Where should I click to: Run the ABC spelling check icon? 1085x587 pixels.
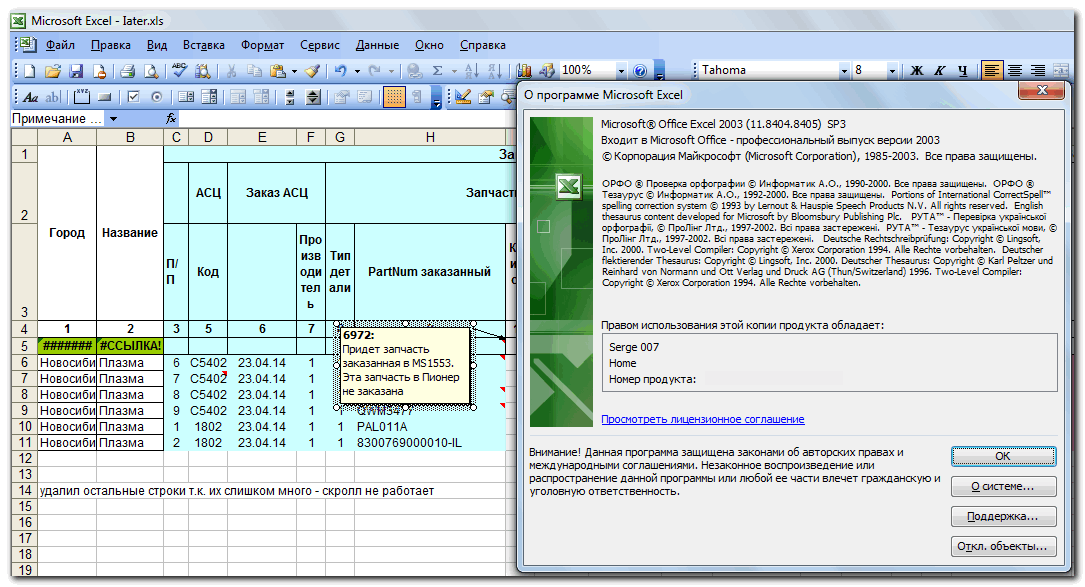click(x=180, y=71)
